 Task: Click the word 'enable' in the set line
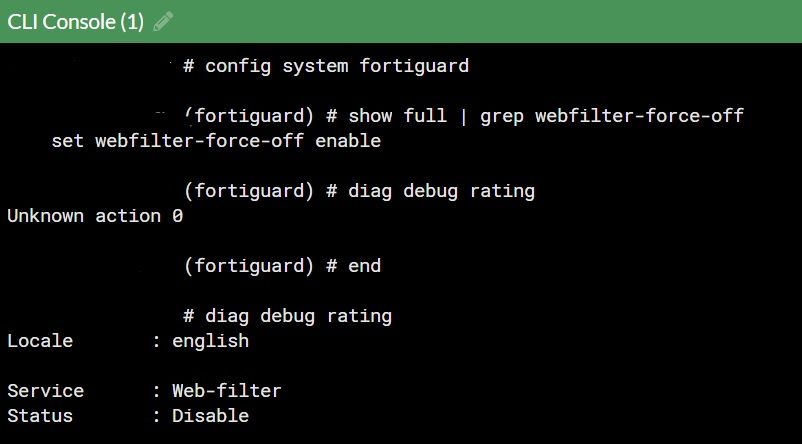click(x=348, y=141)
